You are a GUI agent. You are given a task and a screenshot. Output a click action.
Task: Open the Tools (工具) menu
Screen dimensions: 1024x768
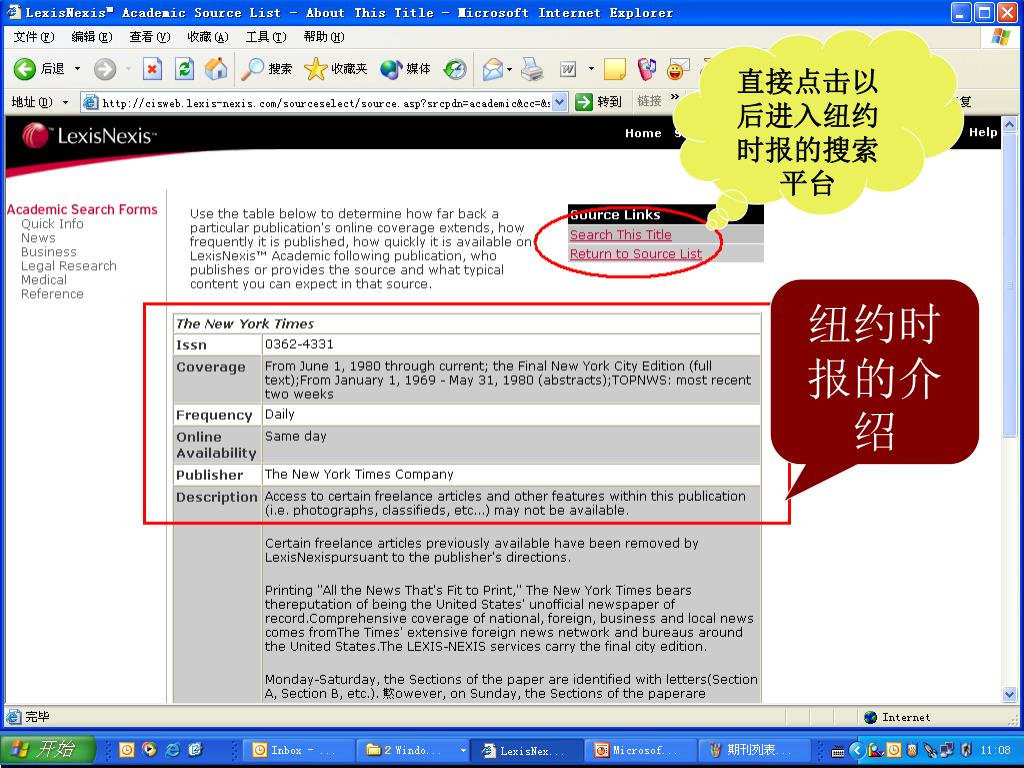[266, 37]
